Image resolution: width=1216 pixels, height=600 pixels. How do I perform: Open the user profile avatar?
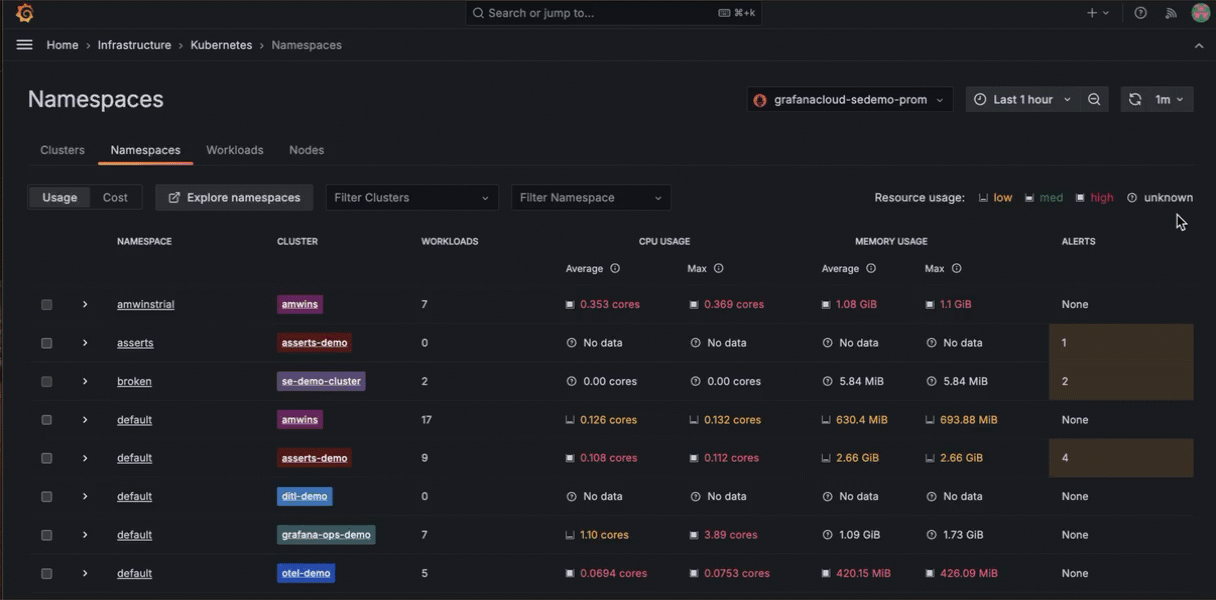pyautogui.click(x=1200, y=13)
